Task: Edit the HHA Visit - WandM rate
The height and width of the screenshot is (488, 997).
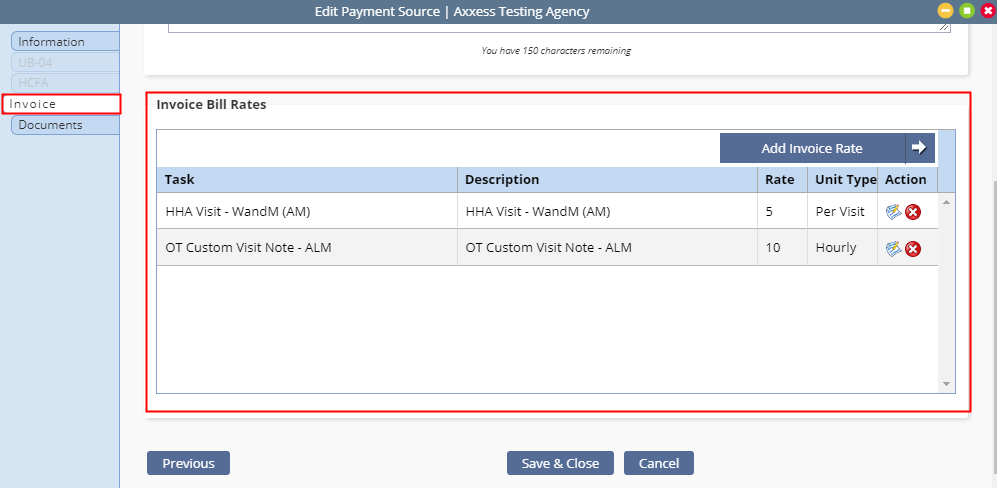Action: point(894,212)
